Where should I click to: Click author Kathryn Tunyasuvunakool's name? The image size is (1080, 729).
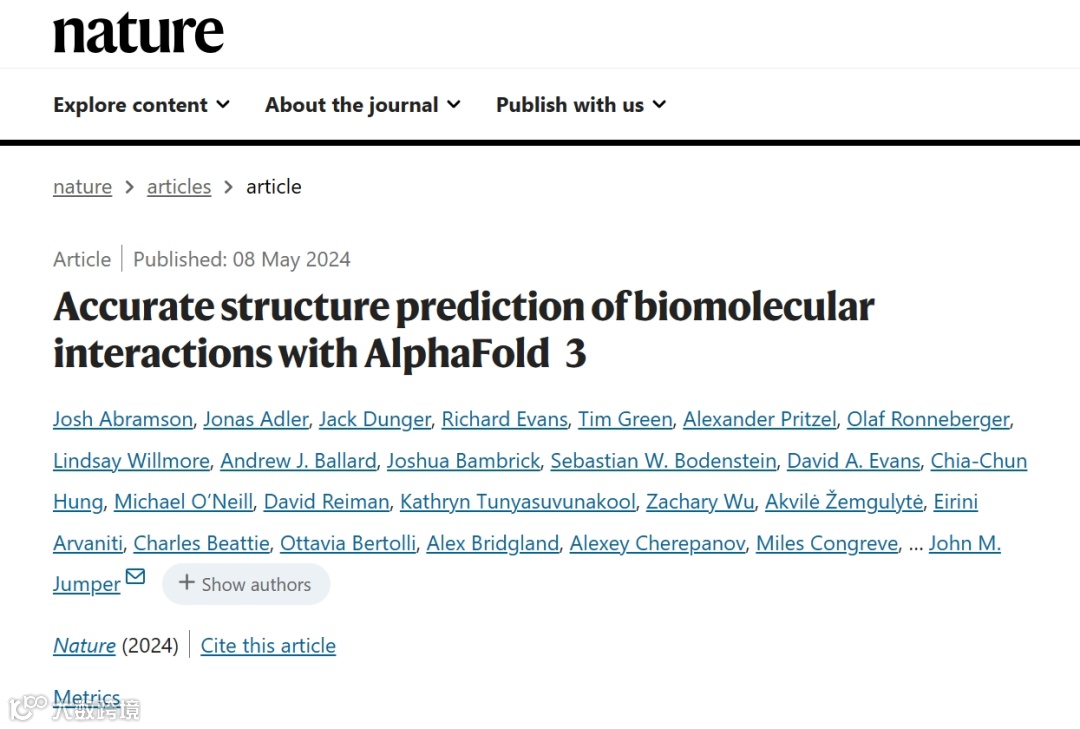pyautogui.click(x=517, y=502)
